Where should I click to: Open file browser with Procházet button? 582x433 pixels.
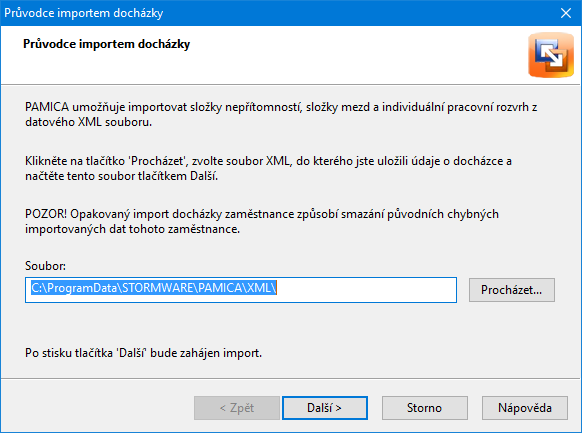click(511, 290)
